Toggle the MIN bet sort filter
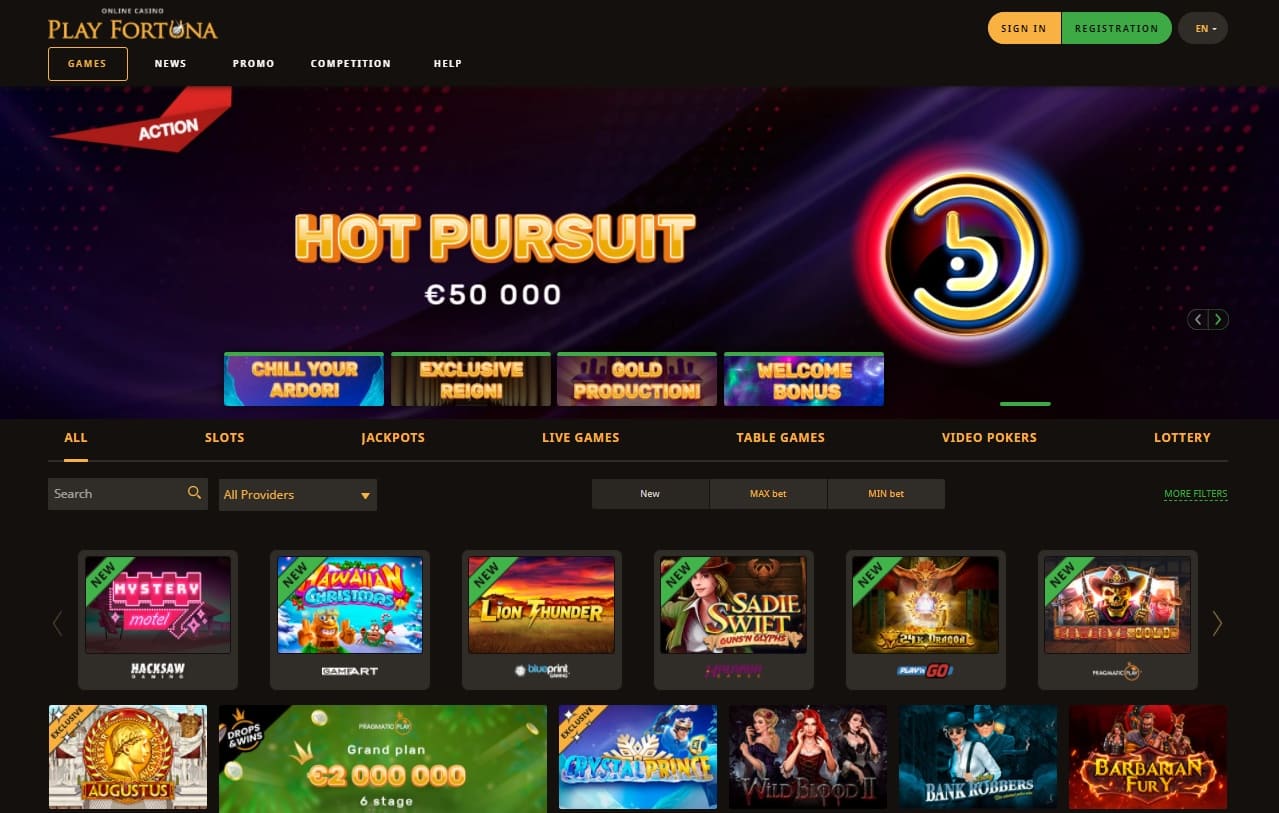The width and height of the screenshot is (1279, 813). tap(886, 494)
